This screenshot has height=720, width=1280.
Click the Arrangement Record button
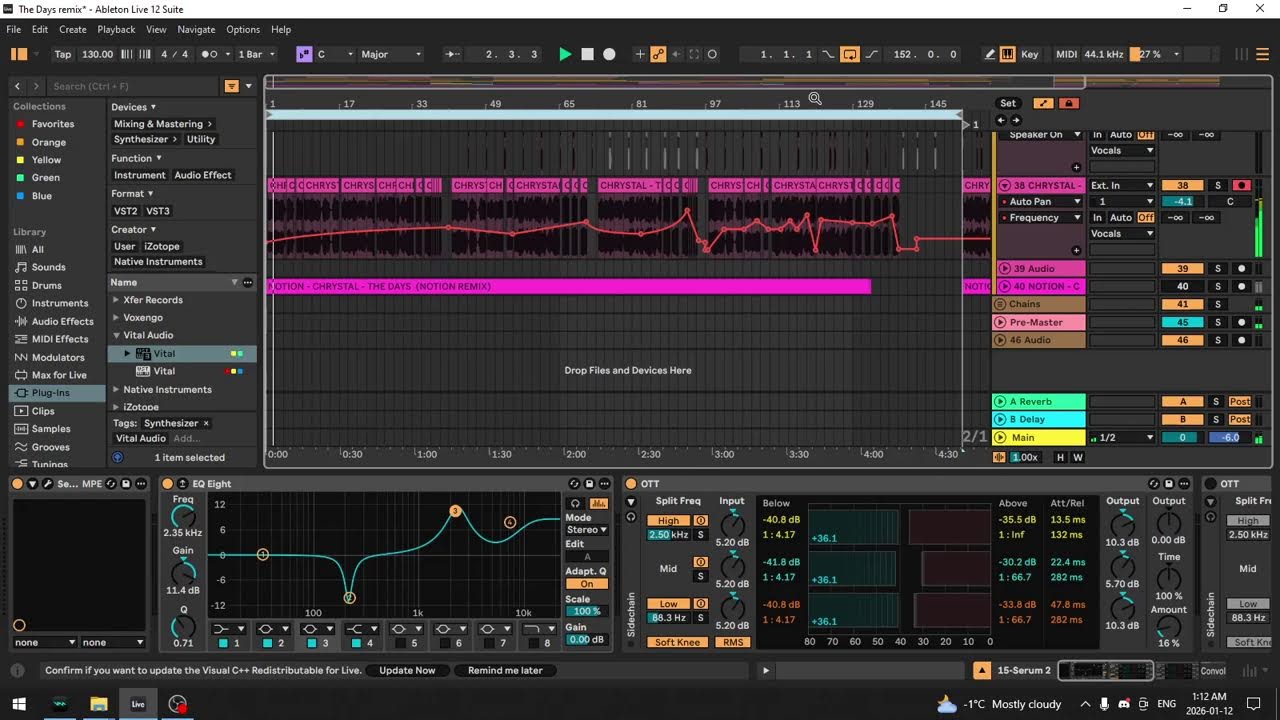coord(609,54)
